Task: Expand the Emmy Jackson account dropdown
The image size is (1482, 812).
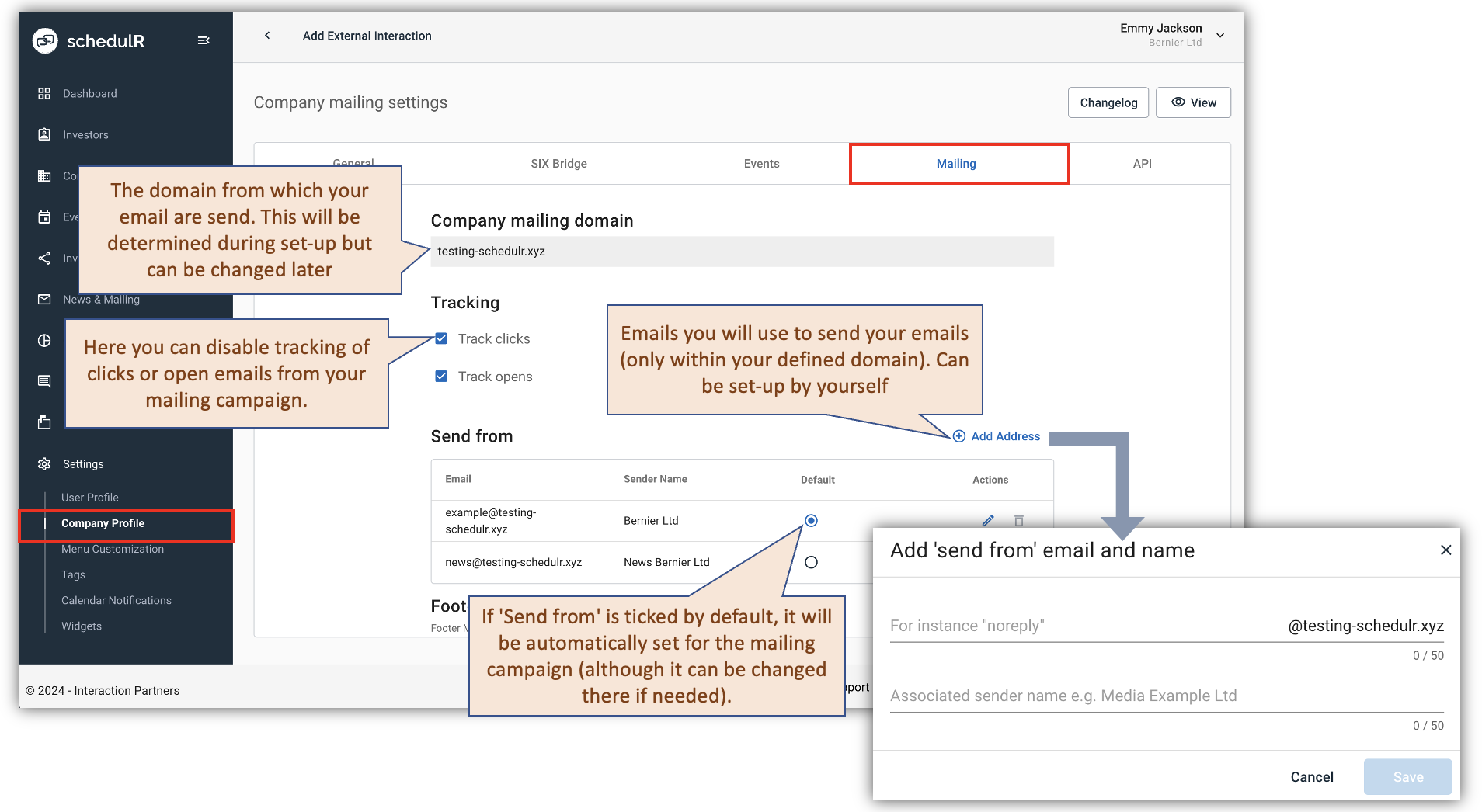Action: 1220,36
